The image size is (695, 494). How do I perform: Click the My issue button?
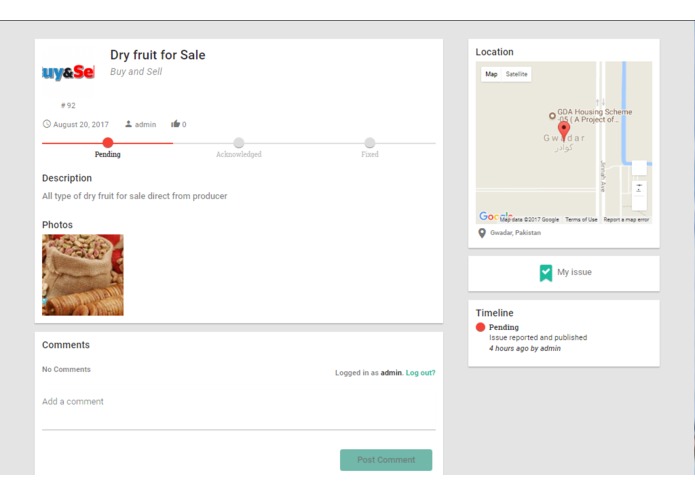(x=564, y=273)
